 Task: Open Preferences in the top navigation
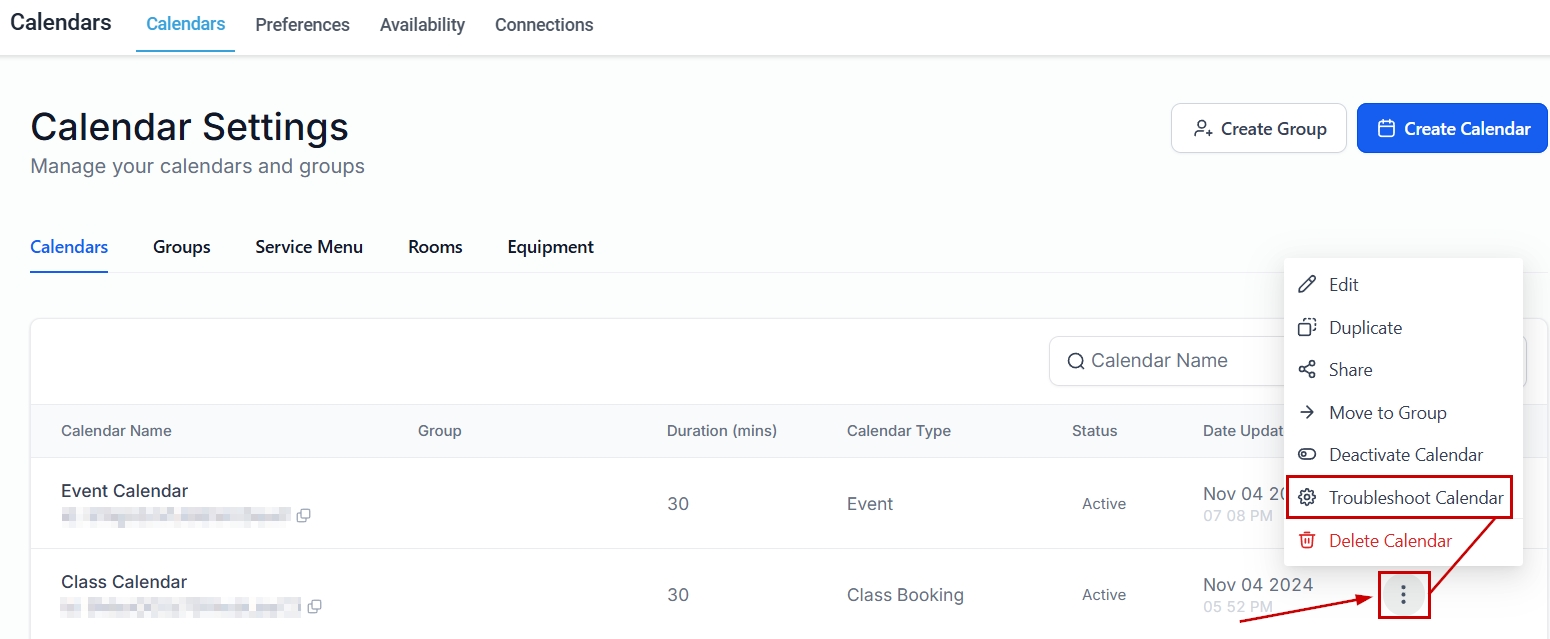point(302,25)
